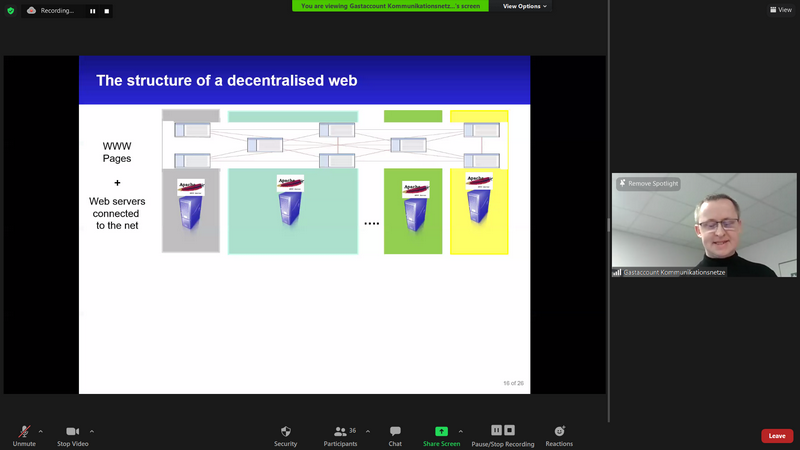Image resolution: width=800 pixels, height=450 pixels.
Task: Click the Pause/Stop Recording control
Action: [x=503, y=436]
